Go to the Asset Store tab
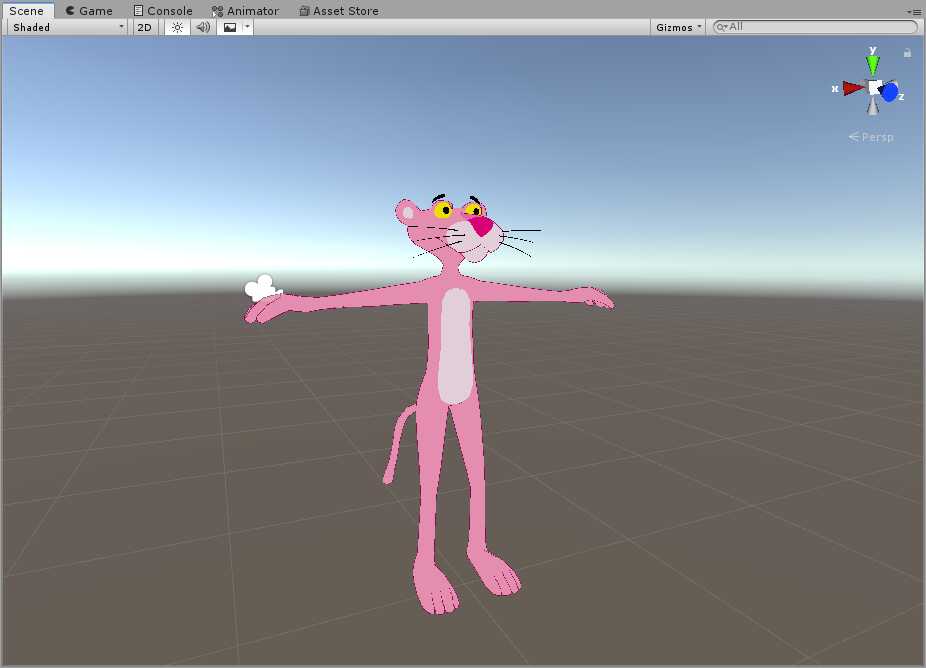 click(339, 11)
